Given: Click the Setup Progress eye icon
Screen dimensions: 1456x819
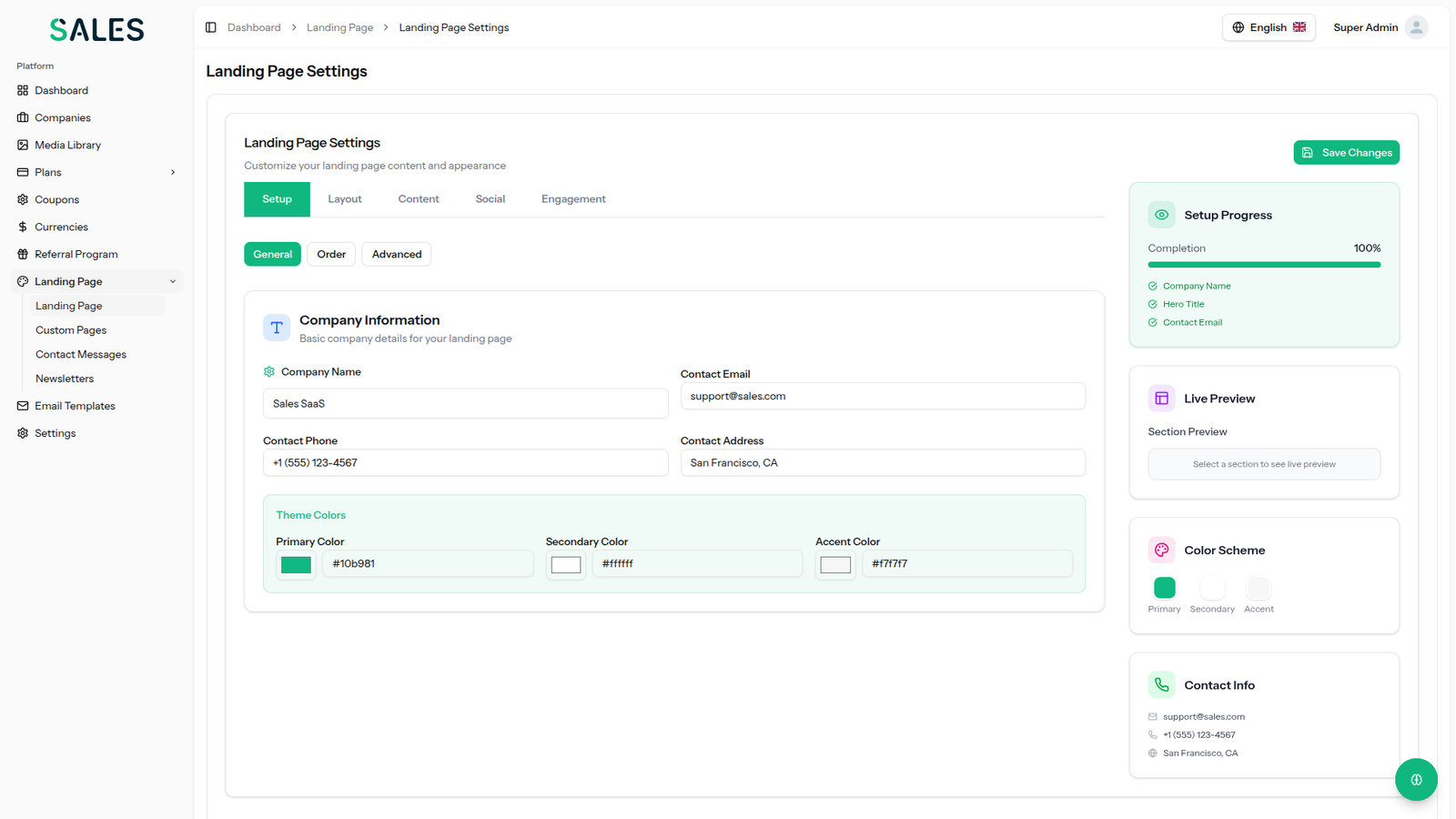Looking at the screenshot, I should (1161, 215).
